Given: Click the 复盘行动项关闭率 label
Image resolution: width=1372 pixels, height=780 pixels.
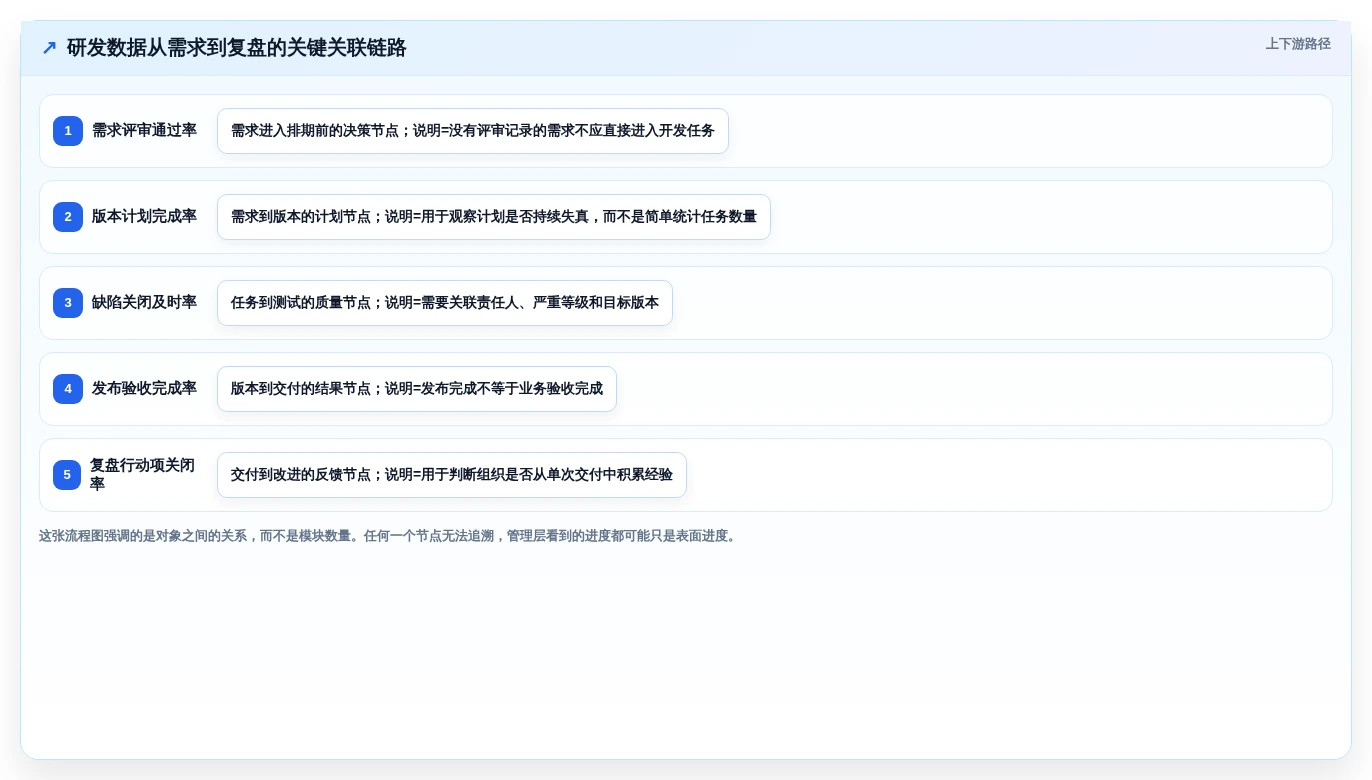Looking at the screenshot, I should click(143, 475).
